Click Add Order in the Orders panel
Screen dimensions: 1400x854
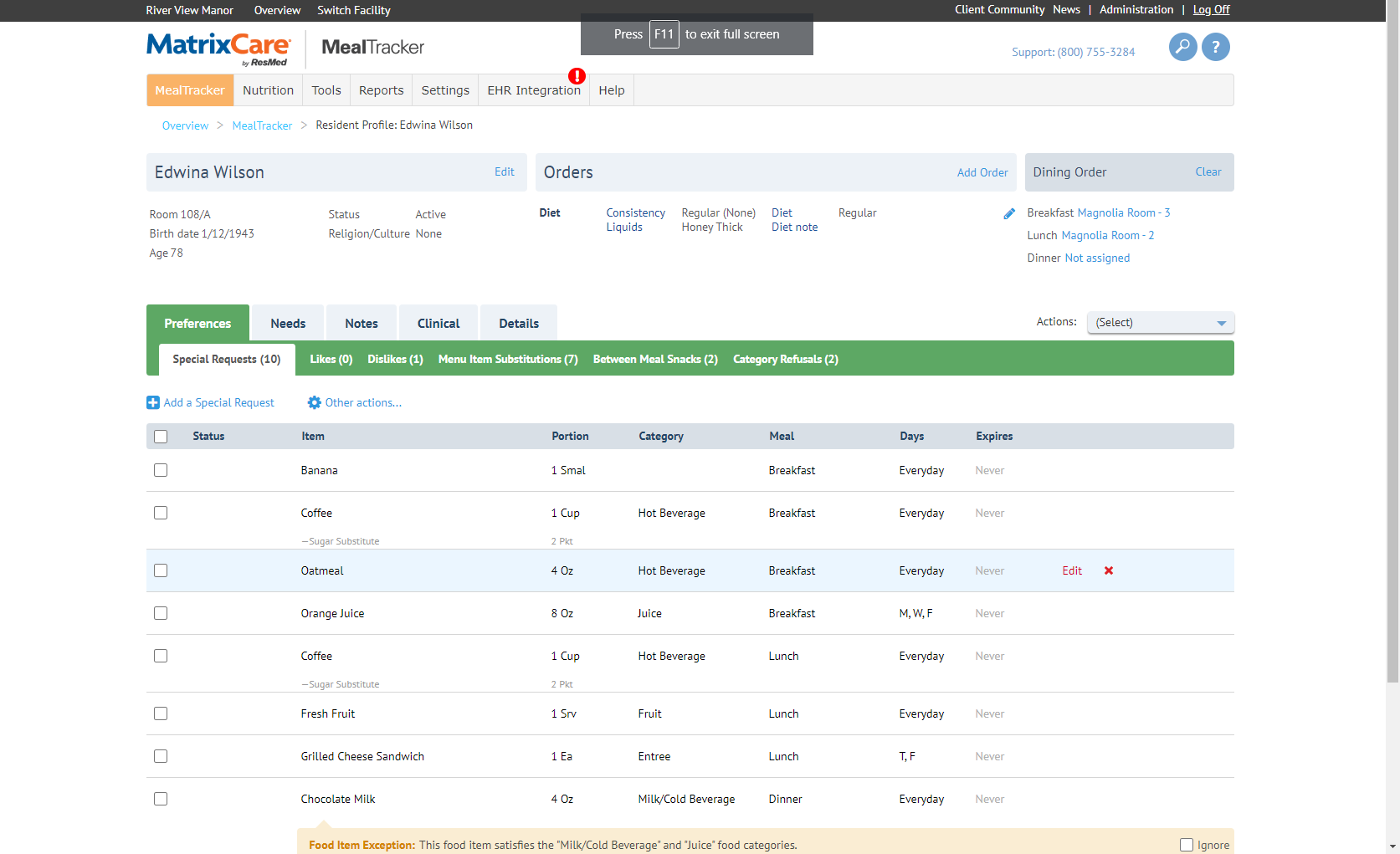click(x=982, y=172)
